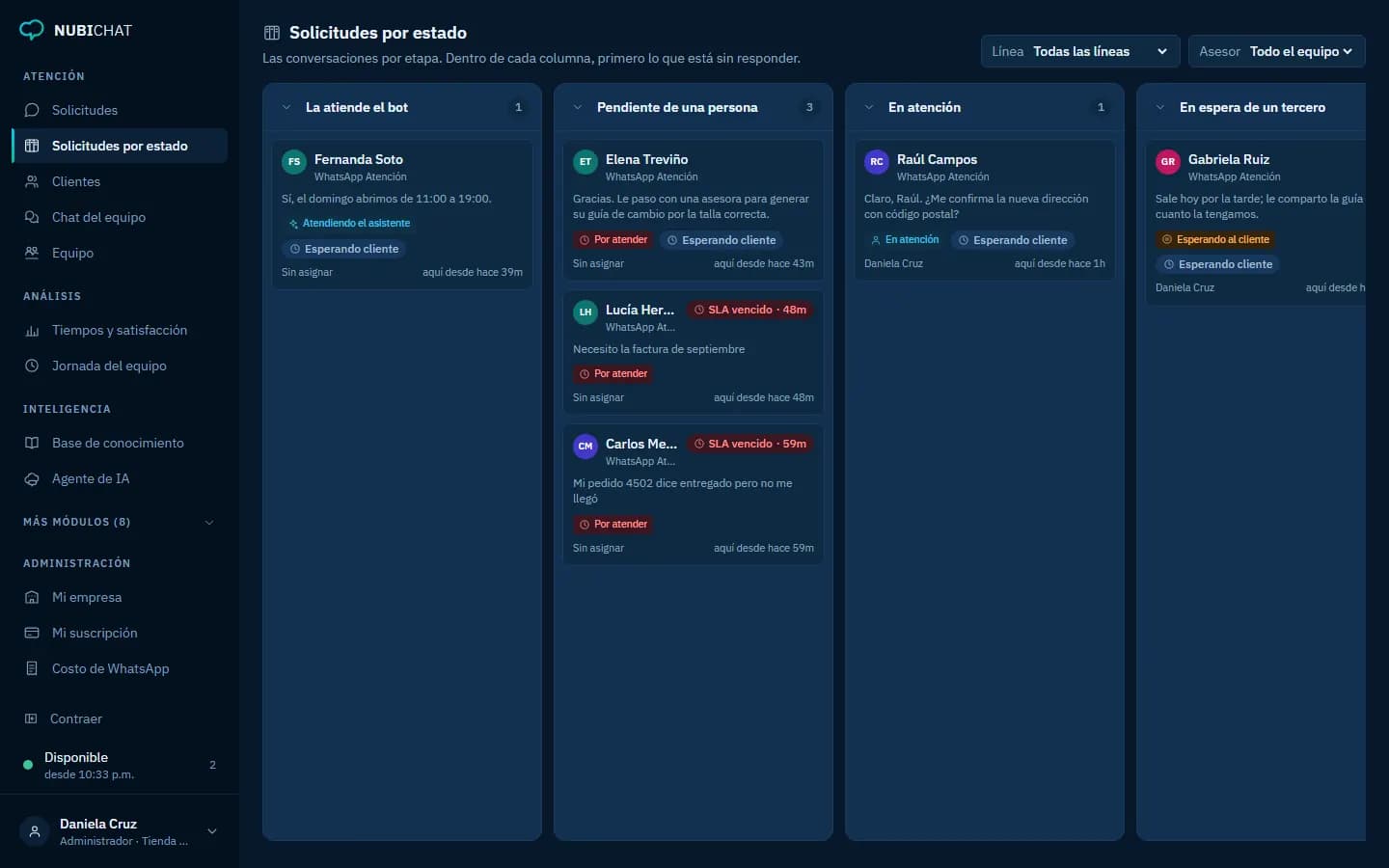Click the Costo de WhatsApp receipt icon

[32, 668]
